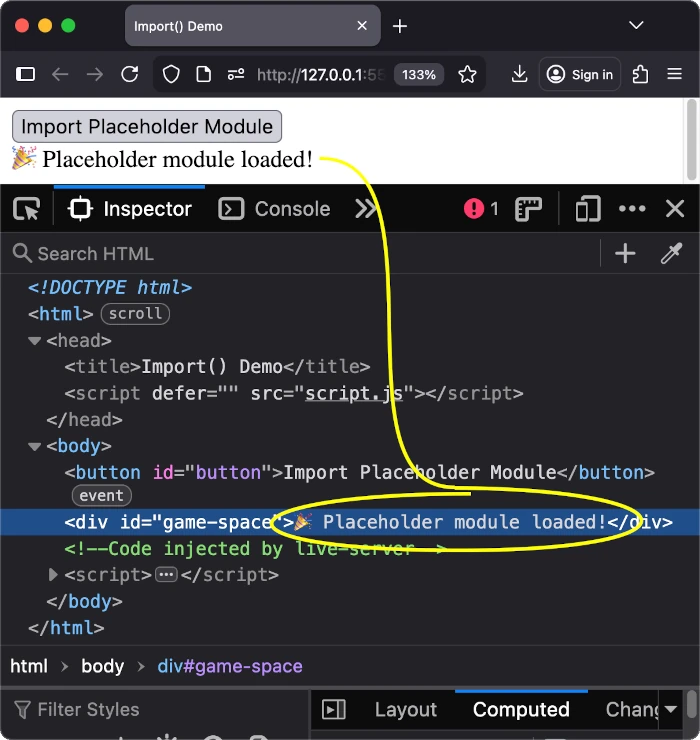Show all sidebar tabs dropdown

point(671,709)
